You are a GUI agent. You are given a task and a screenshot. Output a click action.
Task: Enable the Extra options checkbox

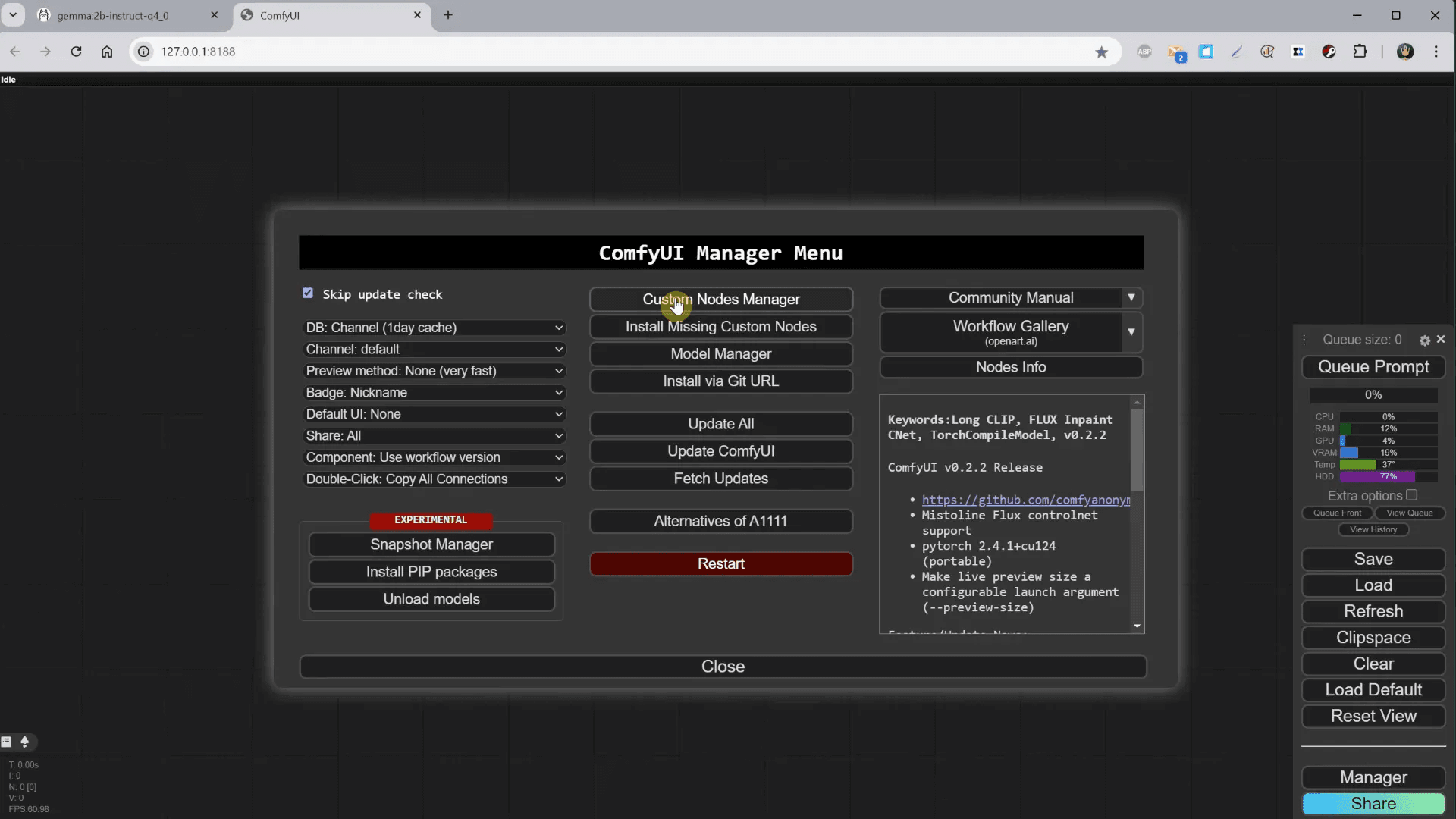coord(1411,495)
